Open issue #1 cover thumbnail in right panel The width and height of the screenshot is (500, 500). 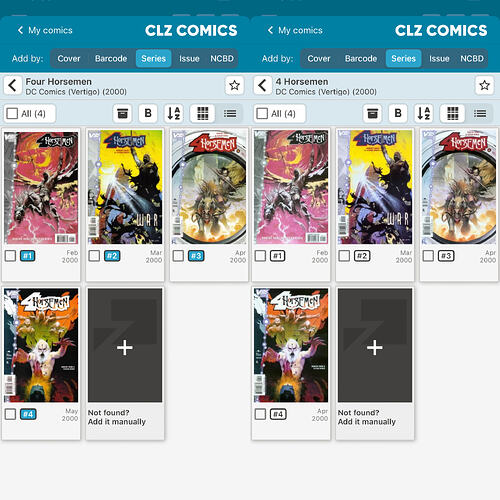[x=291, y=187]
